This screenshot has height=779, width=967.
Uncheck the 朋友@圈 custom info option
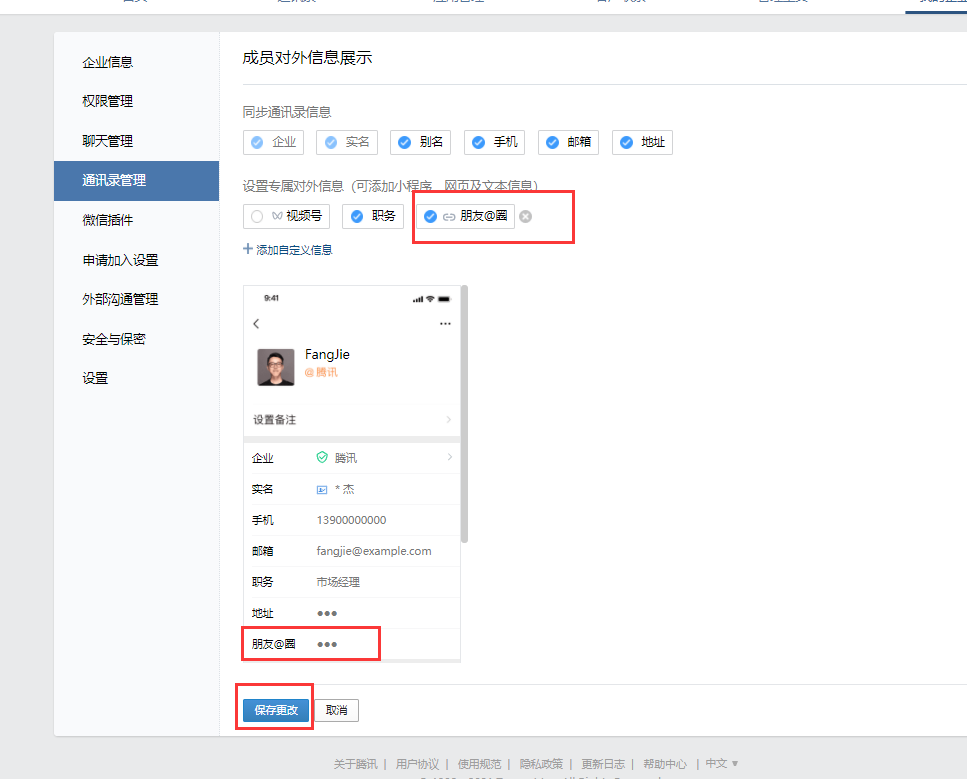click(x=430, y=216)
